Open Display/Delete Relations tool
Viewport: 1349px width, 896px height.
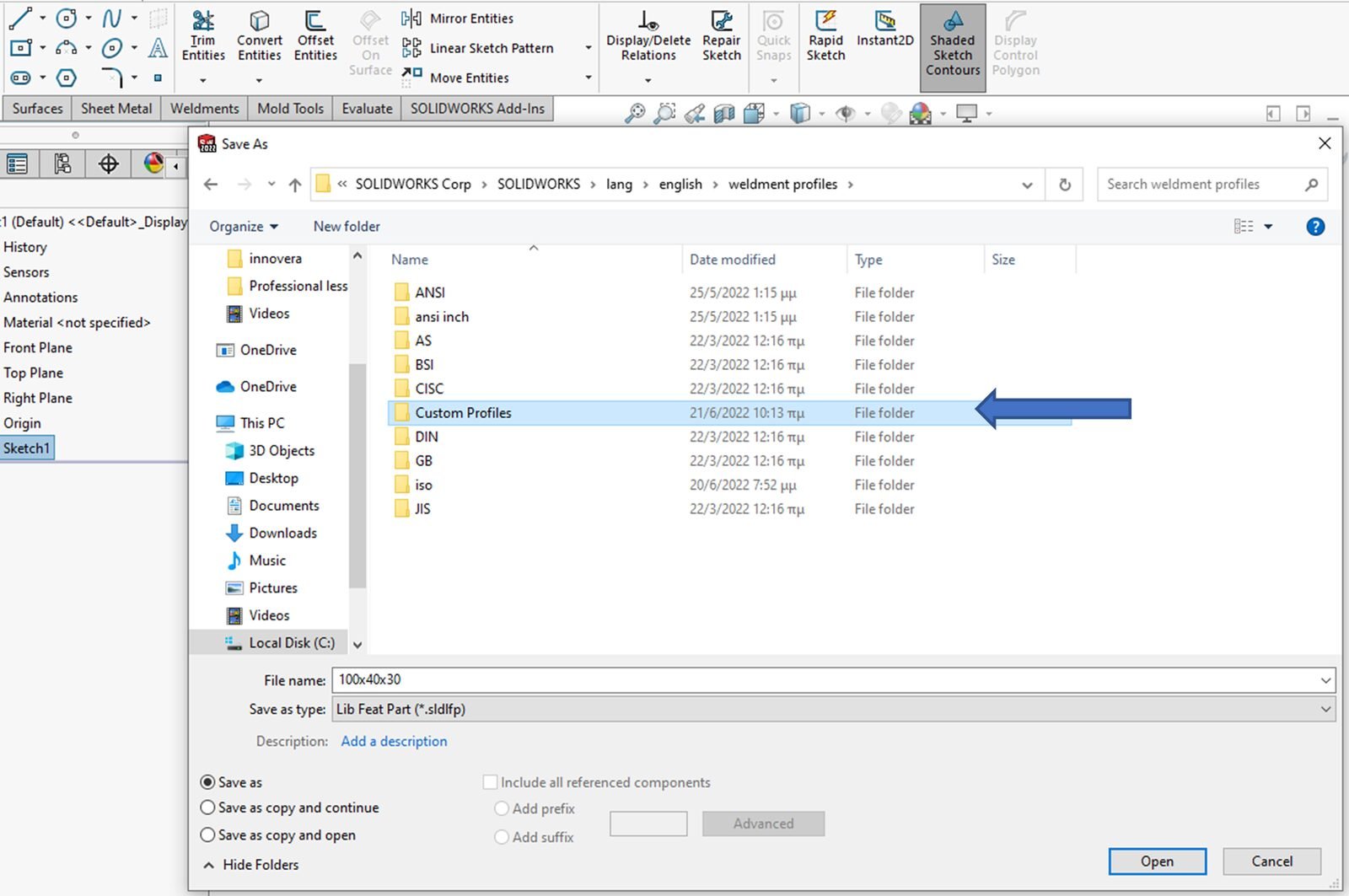pos(648,36)
